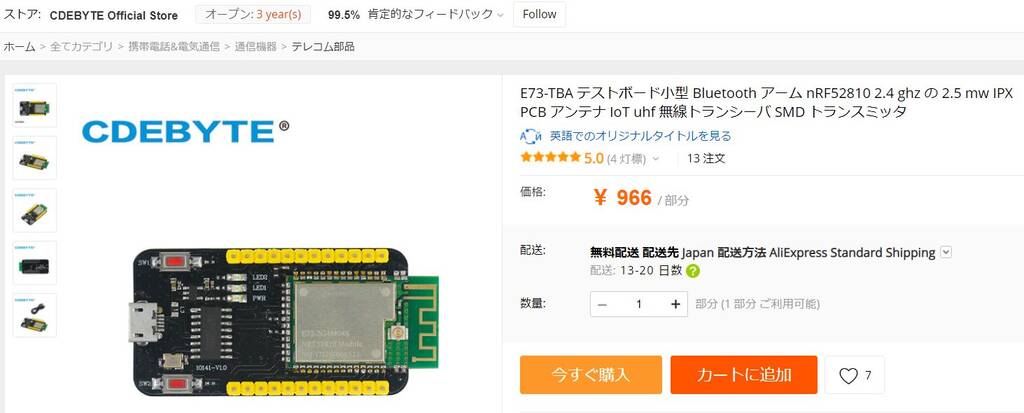Select the fourth thumbnail showing black board
Screen dimensions: 1024x413
click(x=35, y=263)
